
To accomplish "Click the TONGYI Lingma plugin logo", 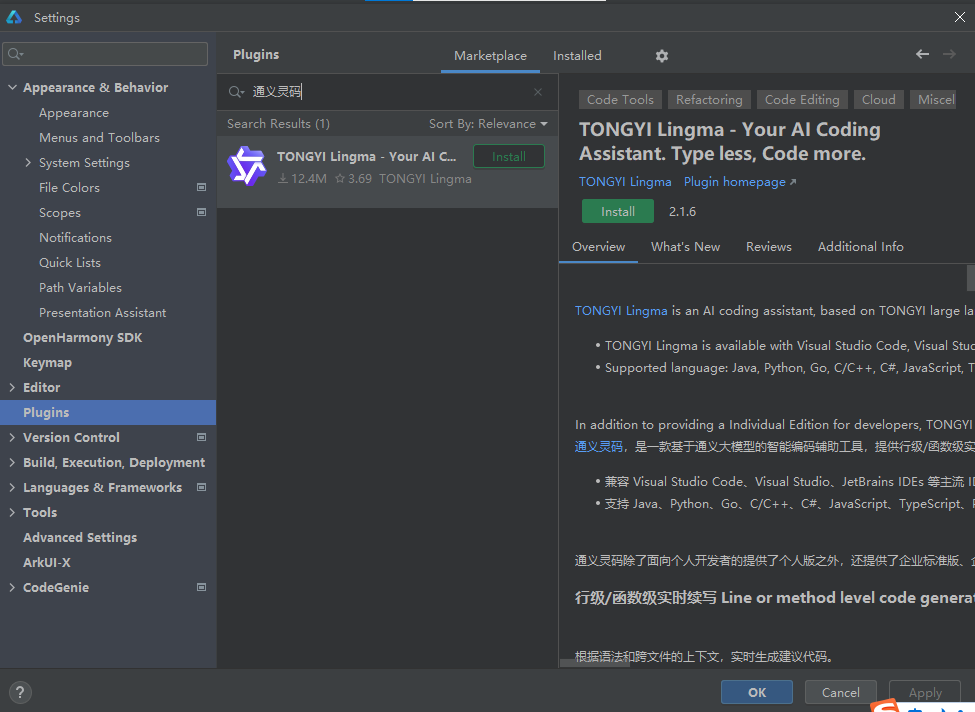I will click(247, 166).
